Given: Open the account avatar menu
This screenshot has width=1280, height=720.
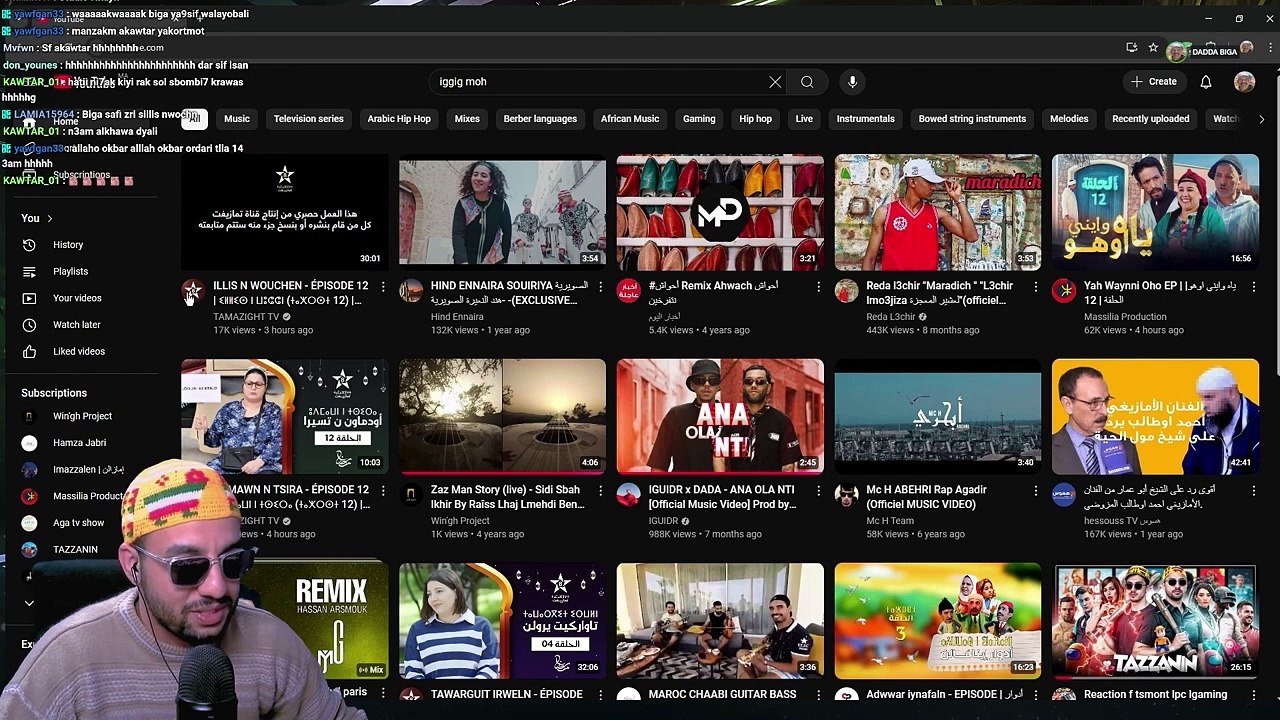Looking at the screenshot, I should (x=1244, y=82).
